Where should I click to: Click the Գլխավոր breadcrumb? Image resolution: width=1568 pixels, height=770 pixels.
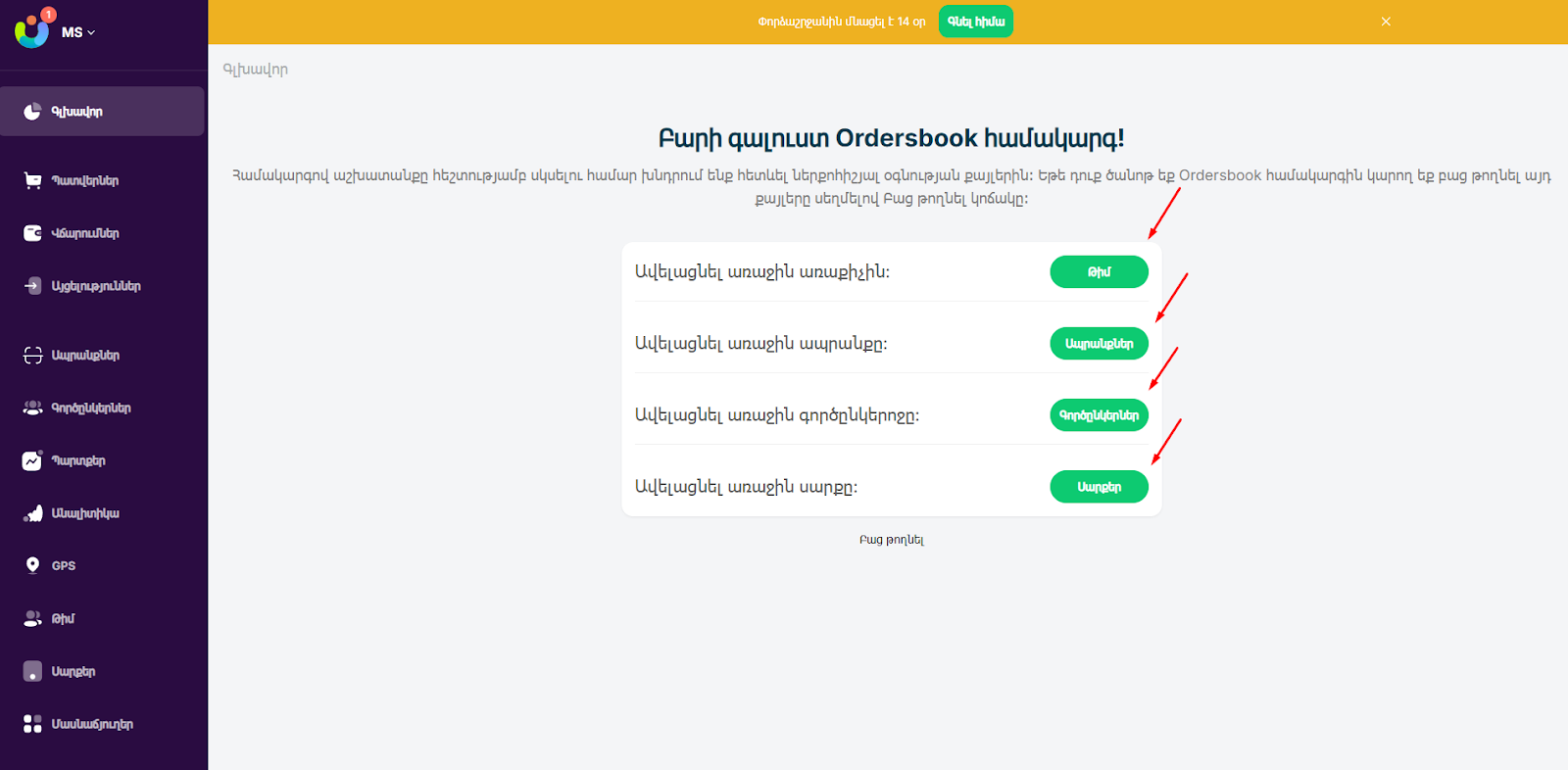[x=256, y=70]
